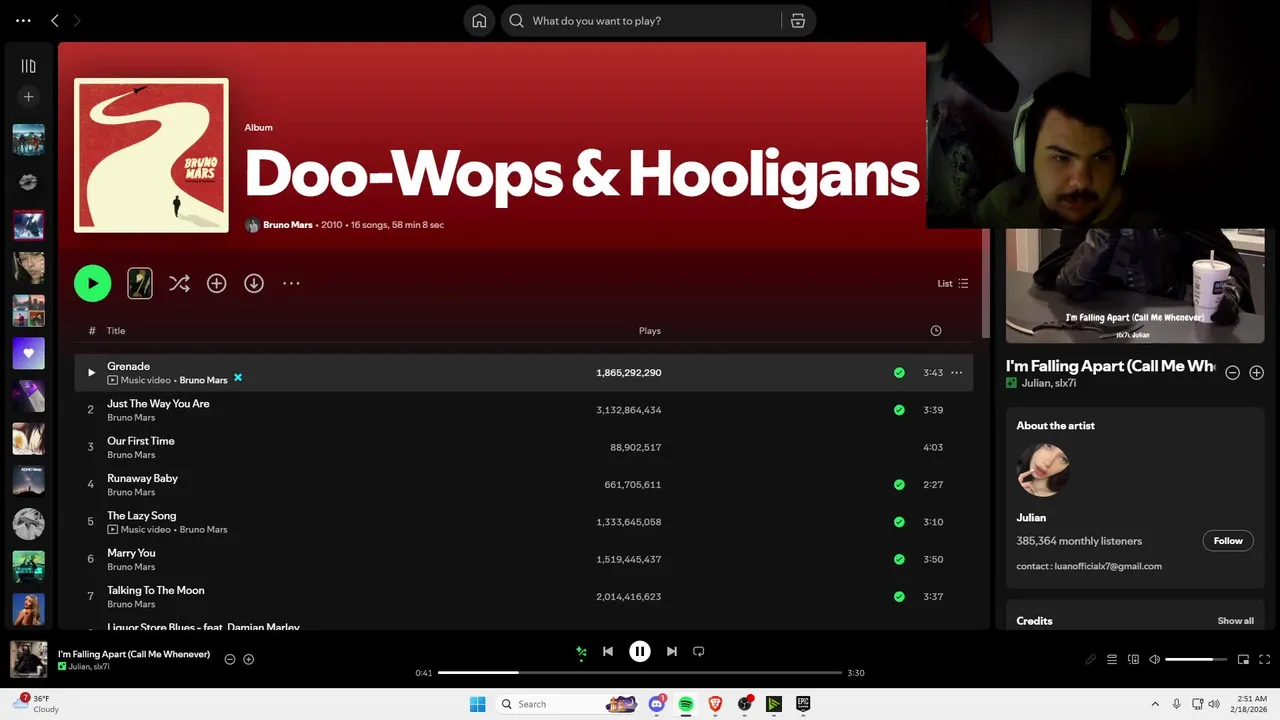Open Julian, slx7i artist link in side panel
This screenshot has height=720, width=1280.
[x=1048, y=383]
